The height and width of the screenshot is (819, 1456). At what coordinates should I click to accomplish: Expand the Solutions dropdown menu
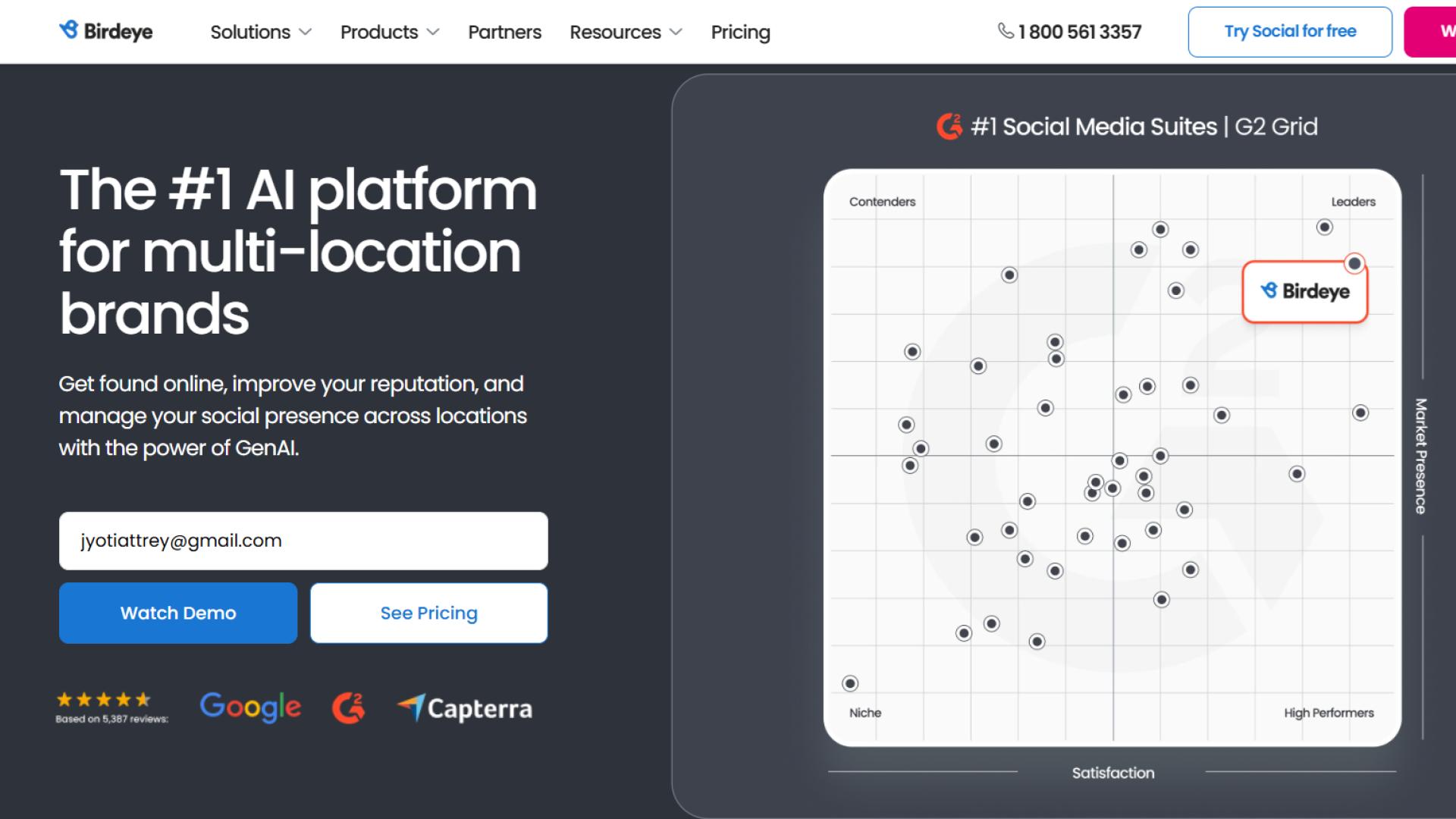[x=261, y=32]
